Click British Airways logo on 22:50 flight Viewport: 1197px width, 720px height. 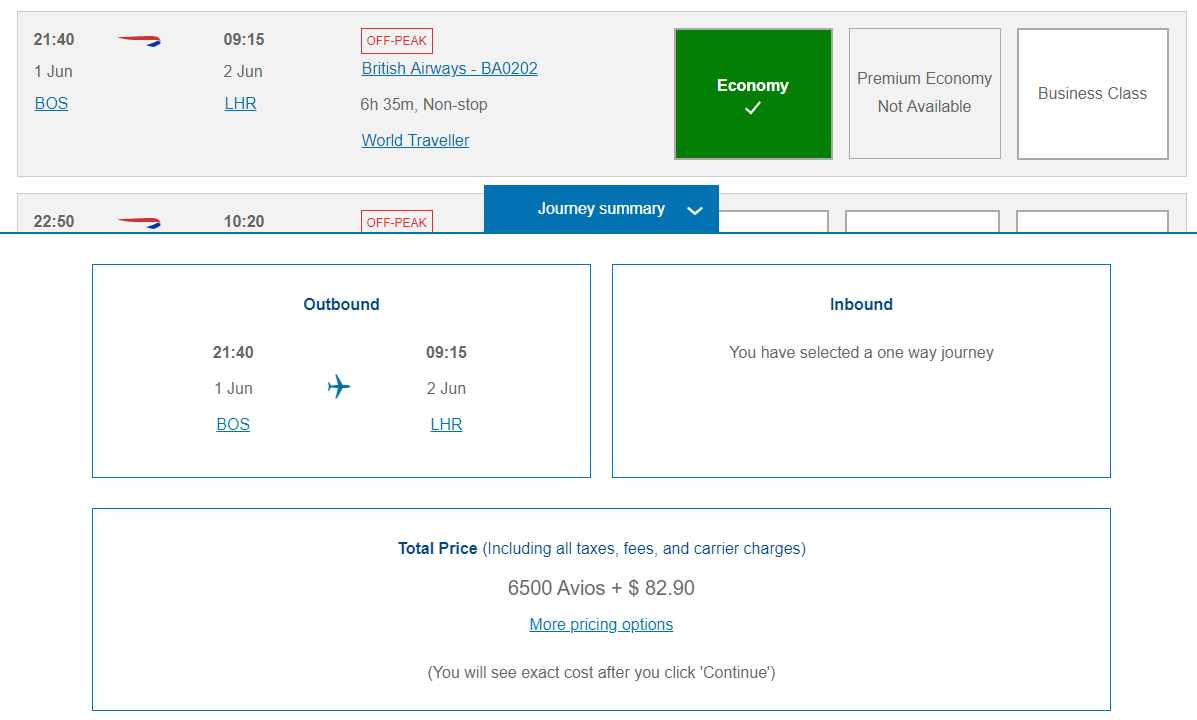(139, 222)
